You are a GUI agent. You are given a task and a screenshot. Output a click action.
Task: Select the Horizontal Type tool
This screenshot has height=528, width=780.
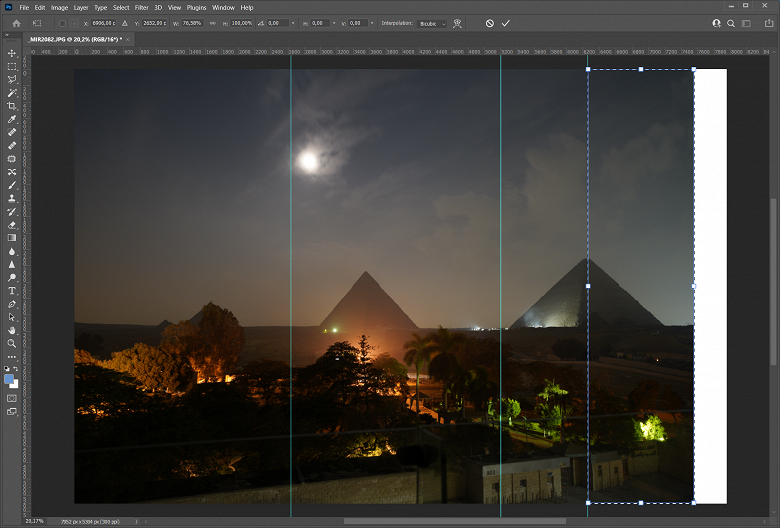12,291
